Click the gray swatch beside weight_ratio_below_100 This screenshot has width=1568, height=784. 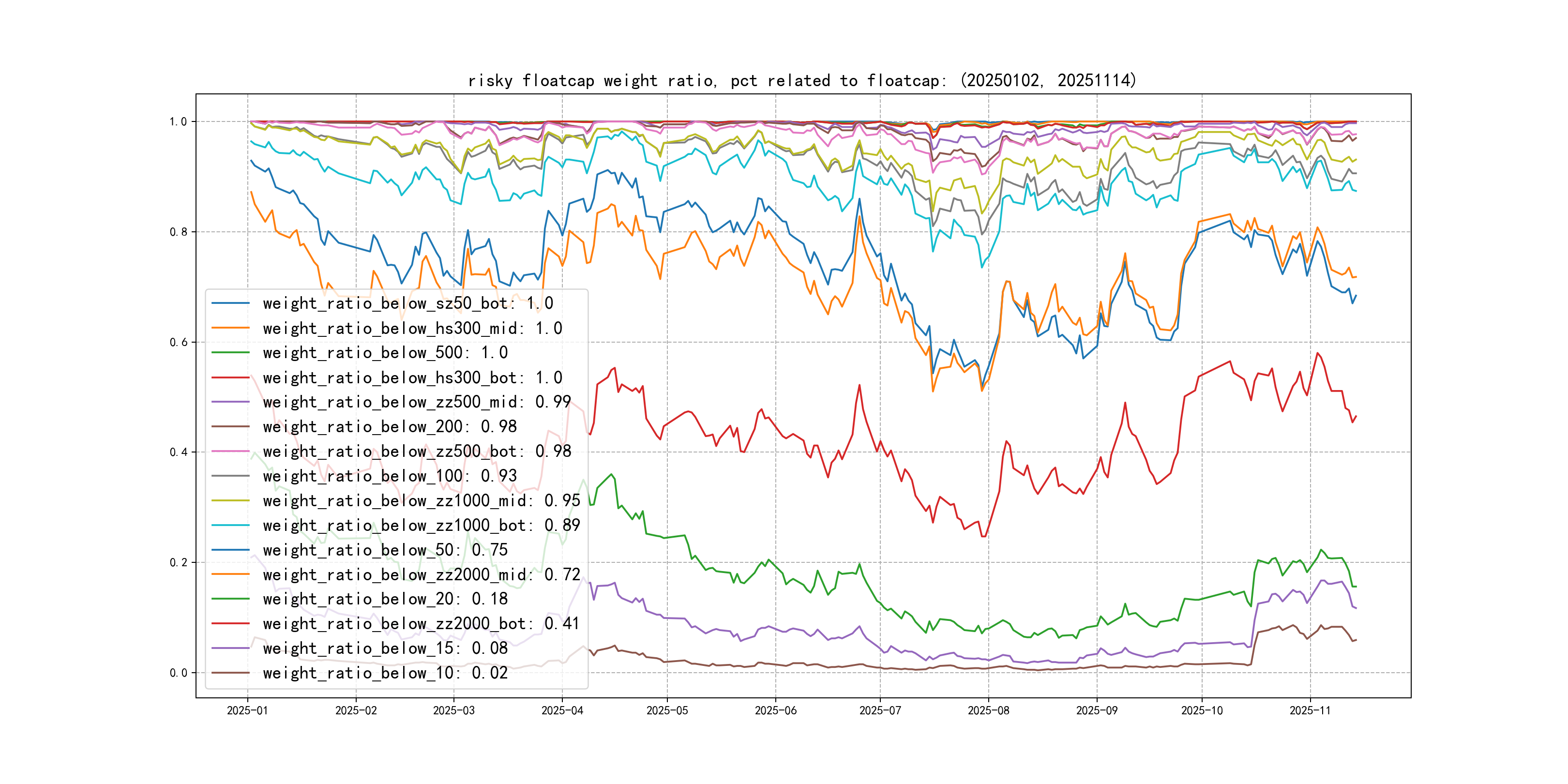tap(230, 476)
